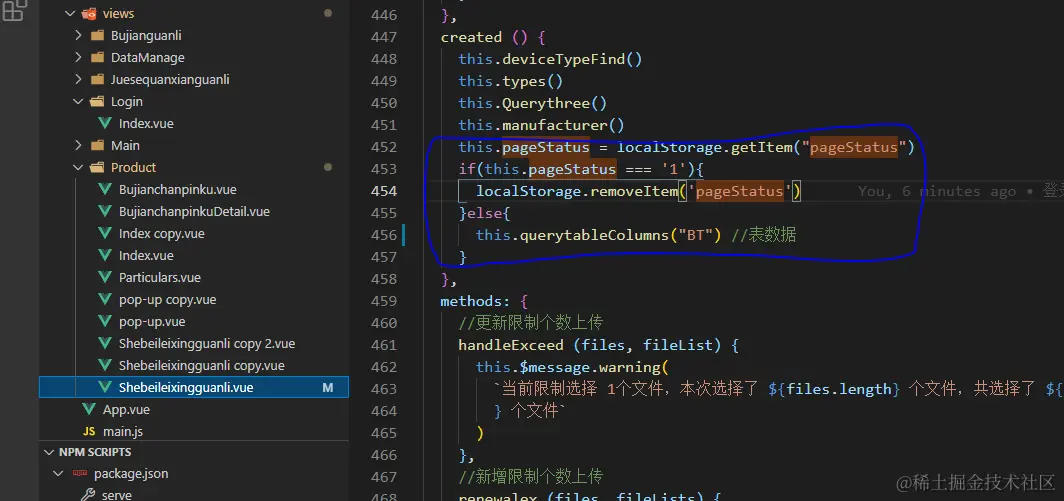
Task: Expand the Juesequanxianguanli folder
Action: (x=78, y=79)
